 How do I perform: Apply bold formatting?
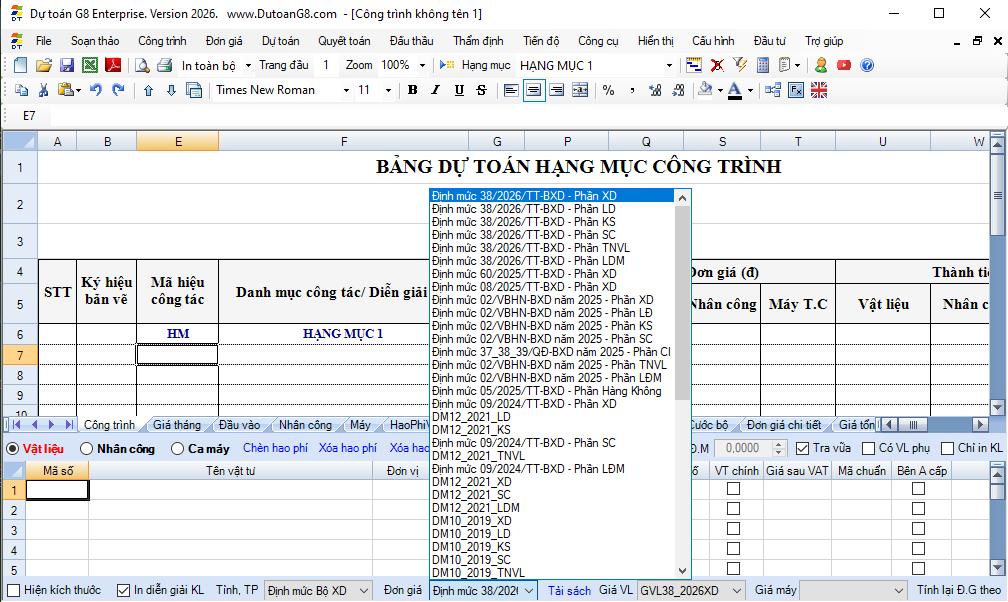click(x=413, y=90)
